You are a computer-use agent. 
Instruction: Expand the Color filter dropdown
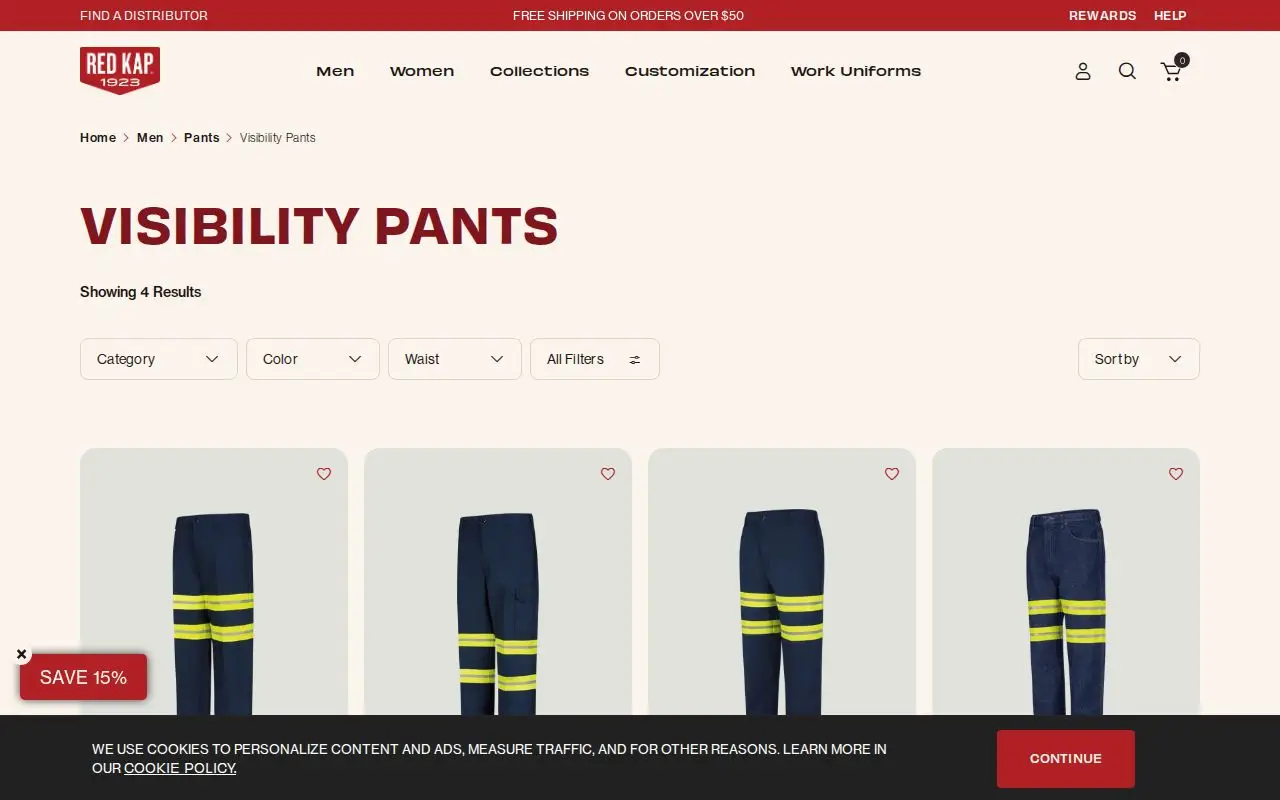pyautogui.click(x=313, y=359)
